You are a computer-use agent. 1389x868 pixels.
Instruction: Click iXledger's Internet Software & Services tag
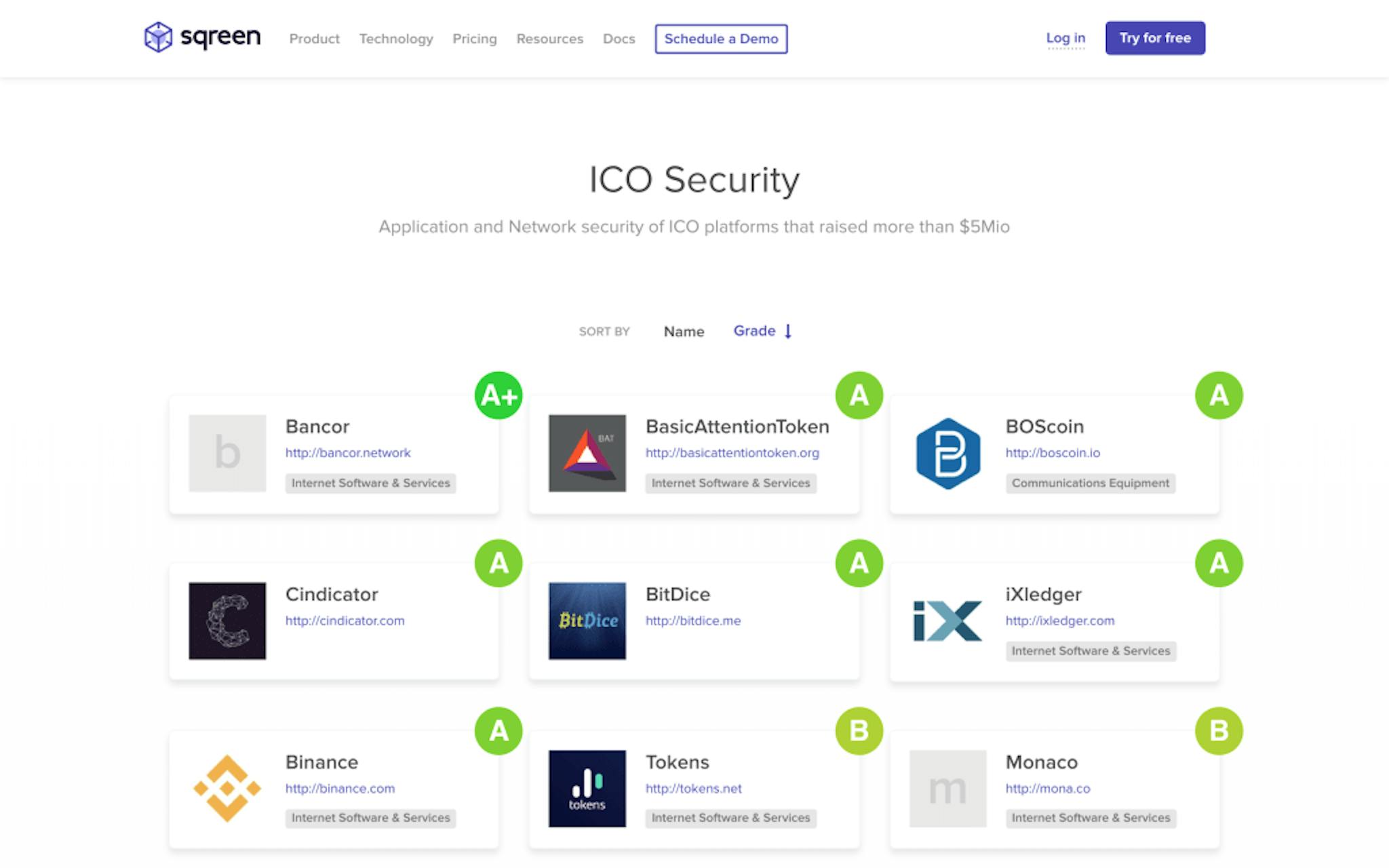click(x=1091, y=651)
